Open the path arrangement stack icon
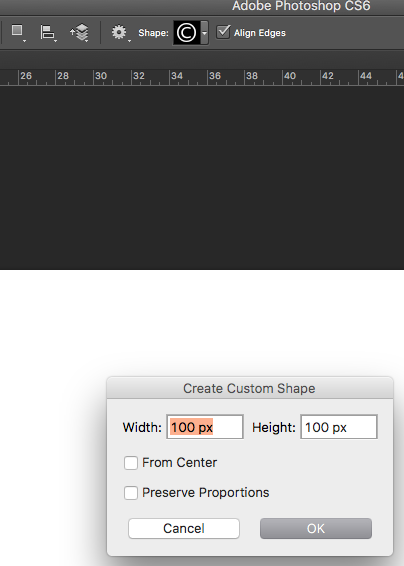This screenshot has width=404, height=566. click(79, 32)
